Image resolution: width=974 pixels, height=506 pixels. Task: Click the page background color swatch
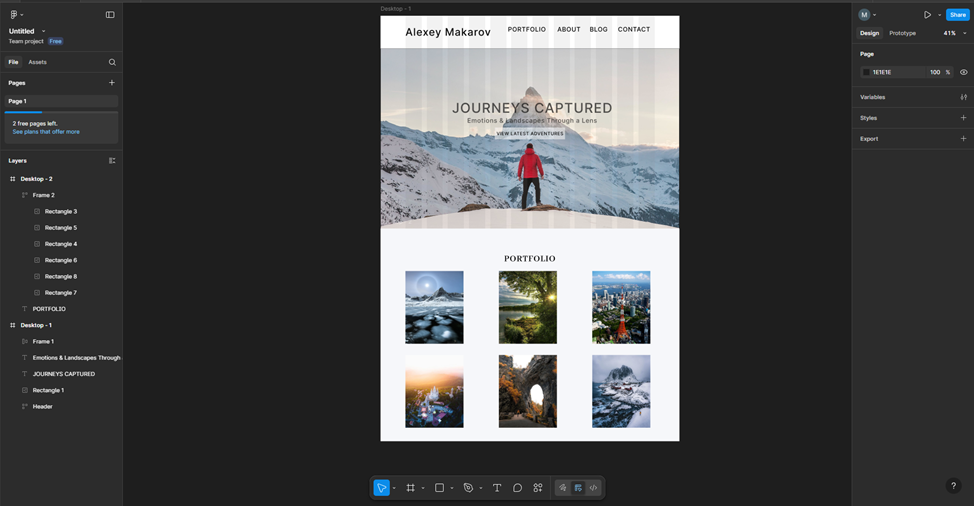(x=866, y=72)
